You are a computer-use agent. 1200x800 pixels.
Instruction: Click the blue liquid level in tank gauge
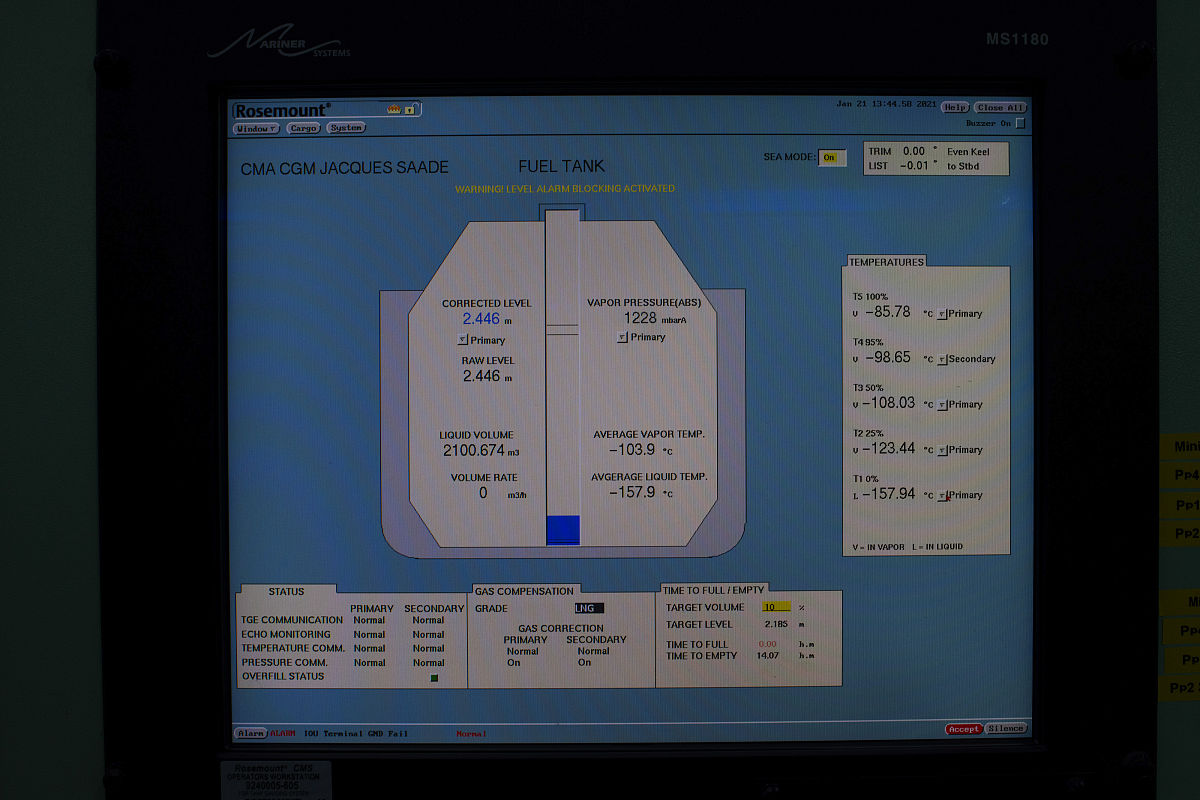[563, 529]
